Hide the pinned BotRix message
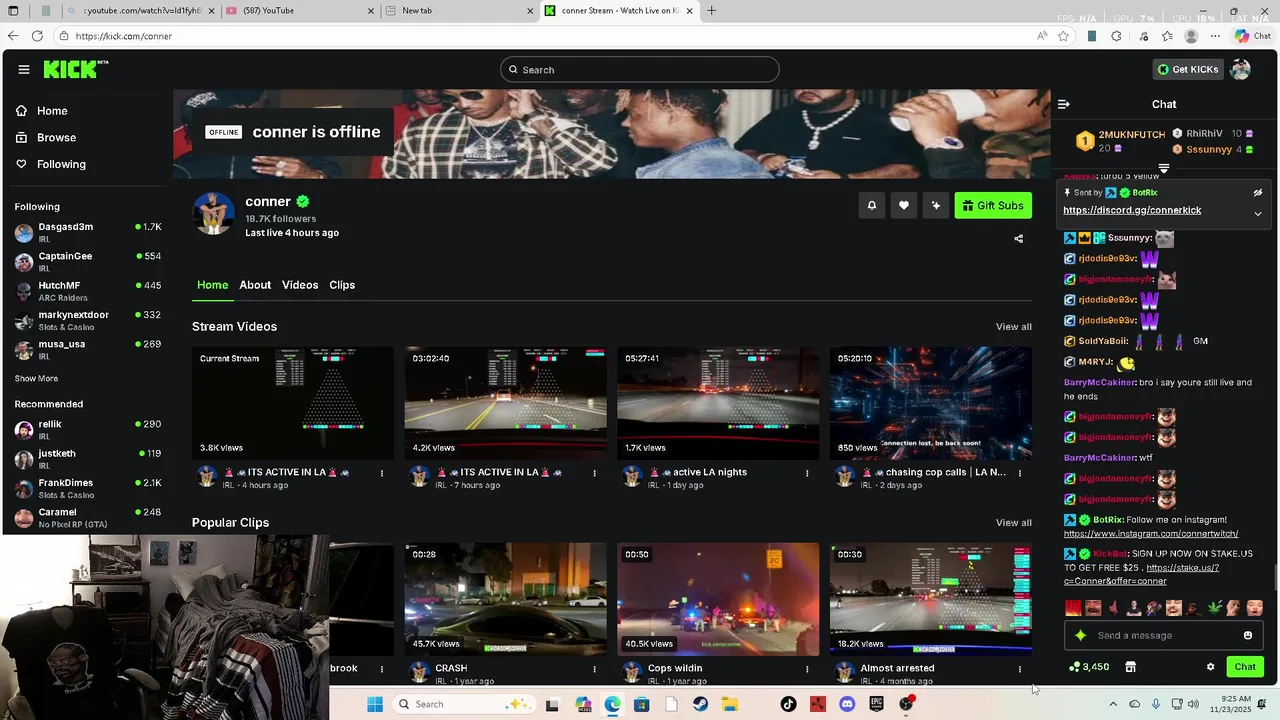Screen dimensions: 1280x720 click(1258, 193)
